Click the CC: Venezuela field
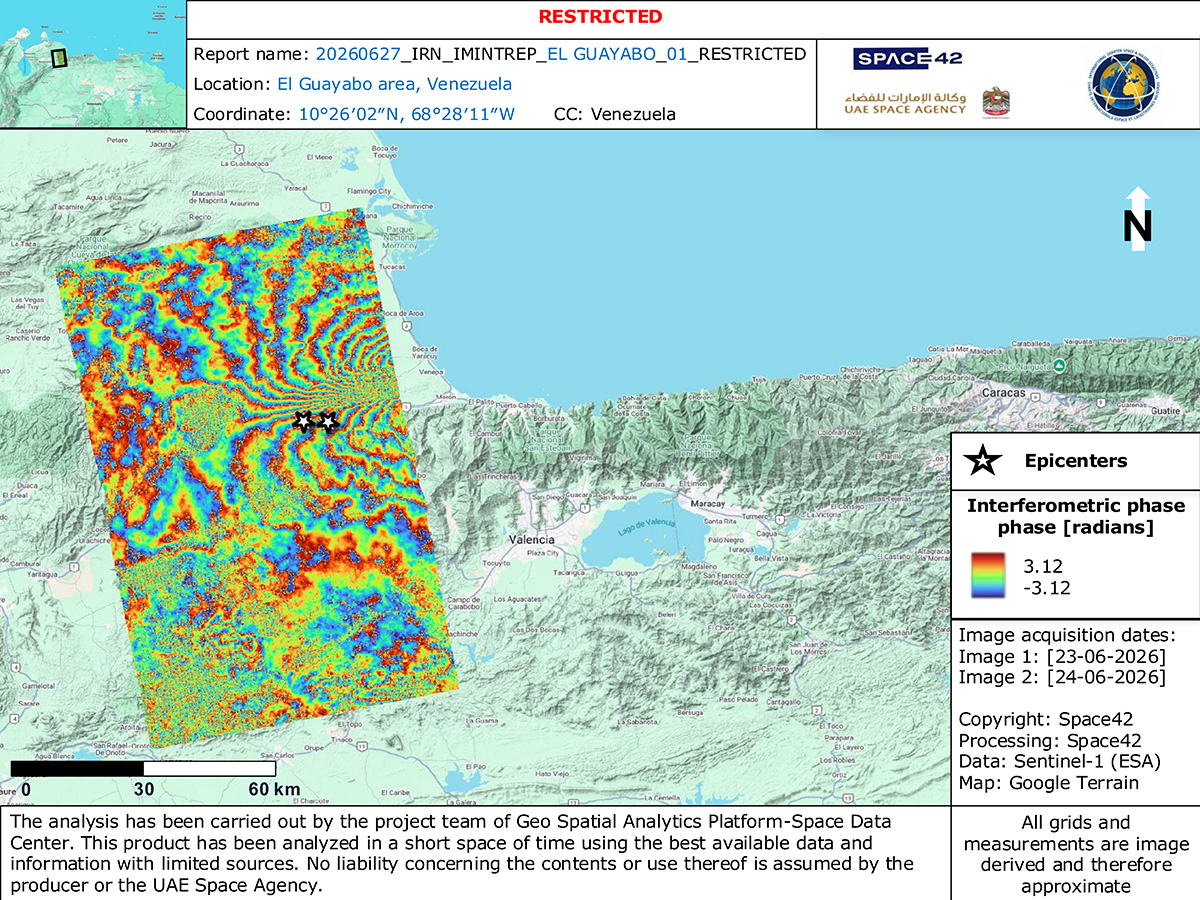 coord(614,114)
